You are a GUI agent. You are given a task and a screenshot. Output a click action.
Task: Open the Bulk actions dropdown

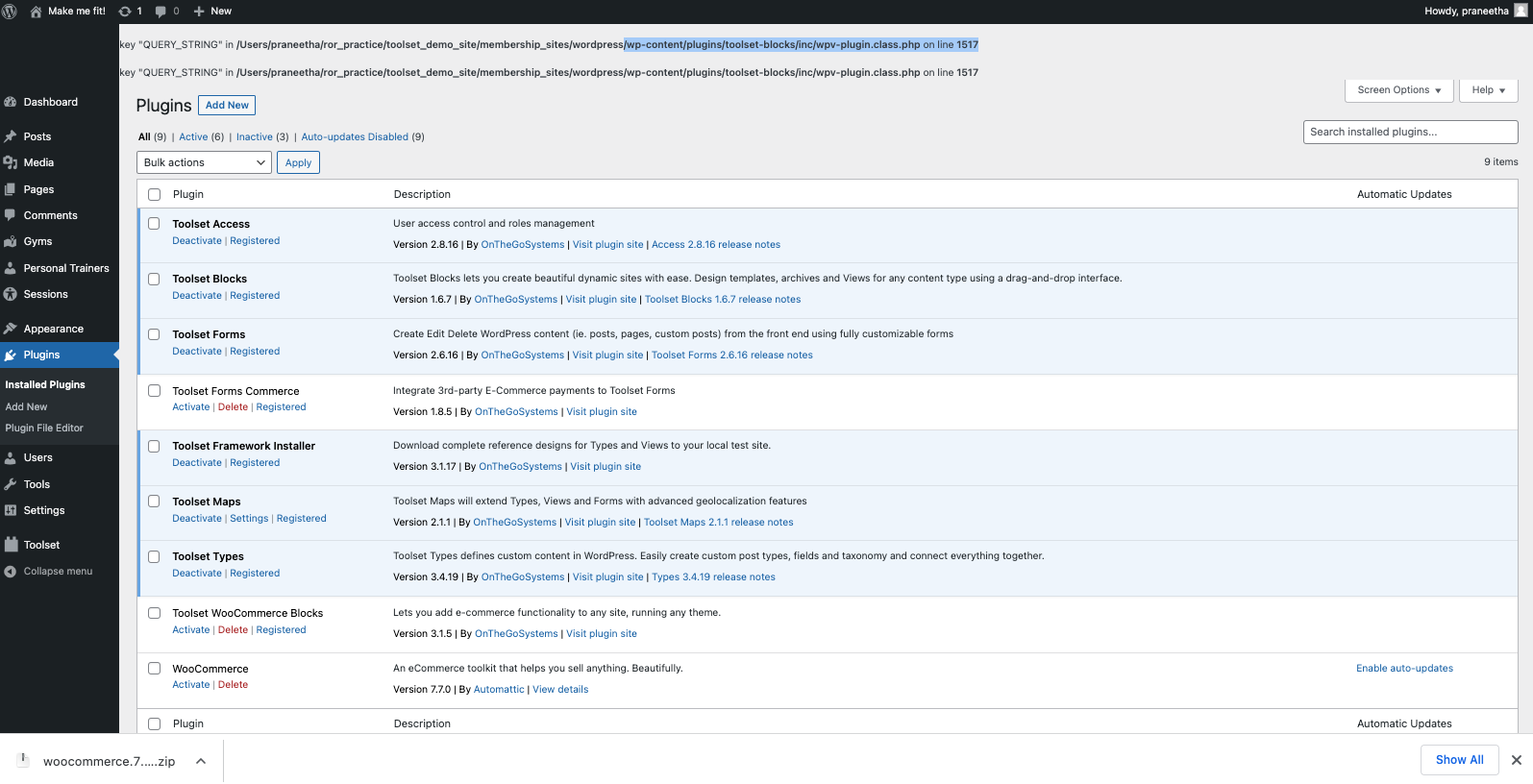tap(204, 162)
